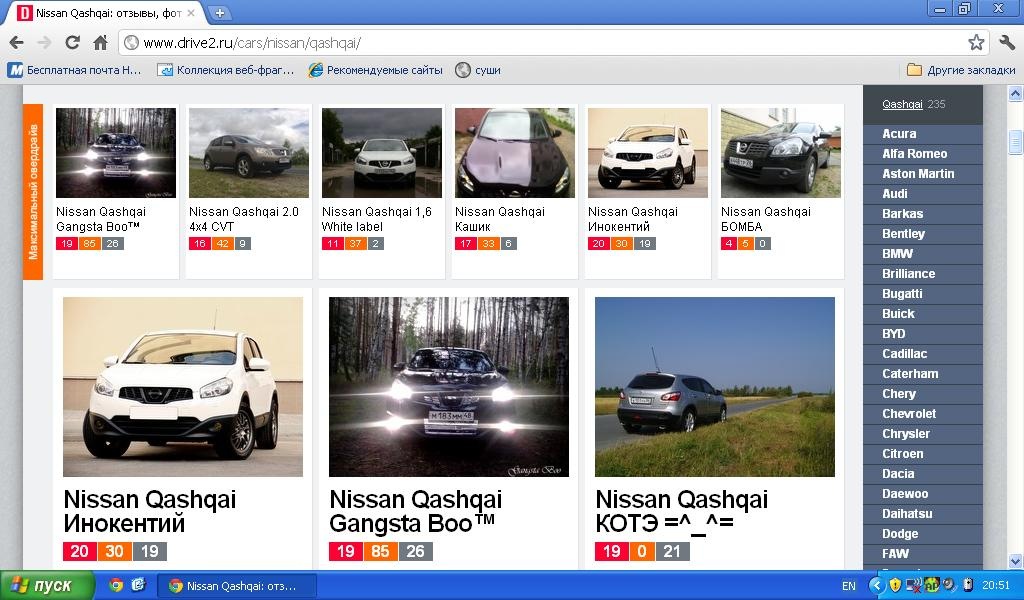
Task: Open small Инокентий car thumbnail
Action: tap(648, 153)
